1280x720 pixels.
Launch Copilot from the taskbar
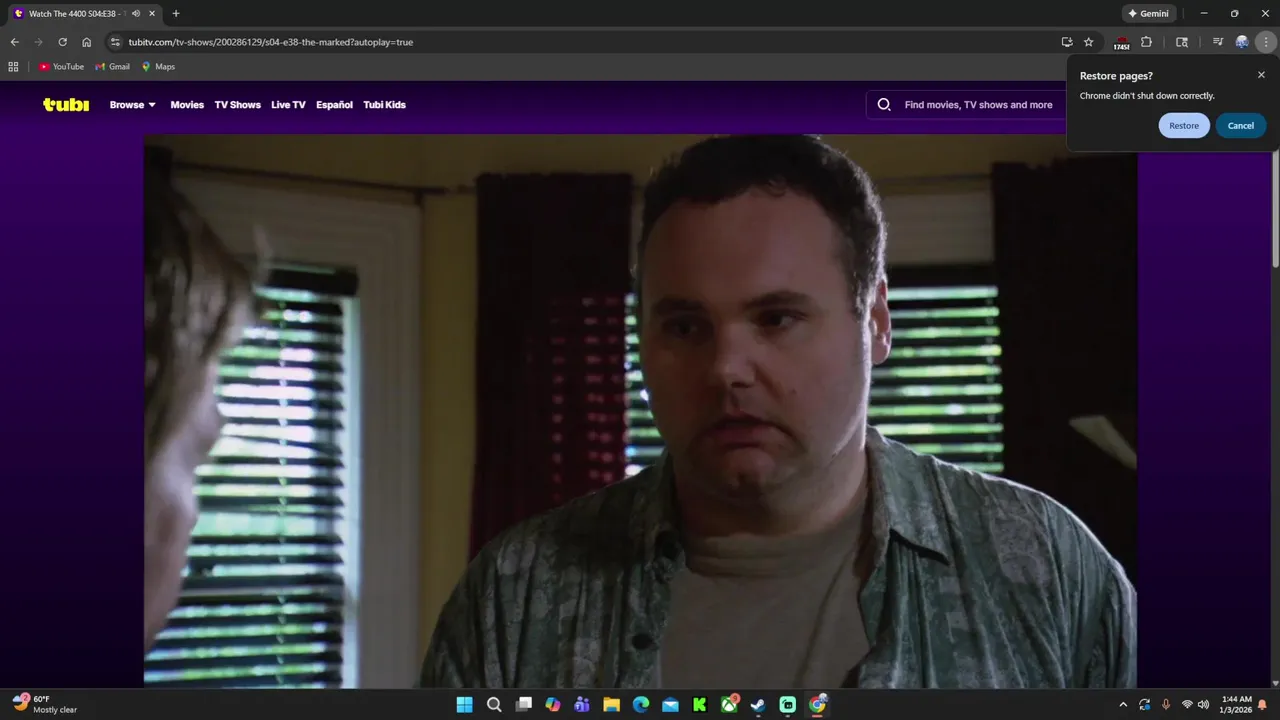[x=553, y=705]
